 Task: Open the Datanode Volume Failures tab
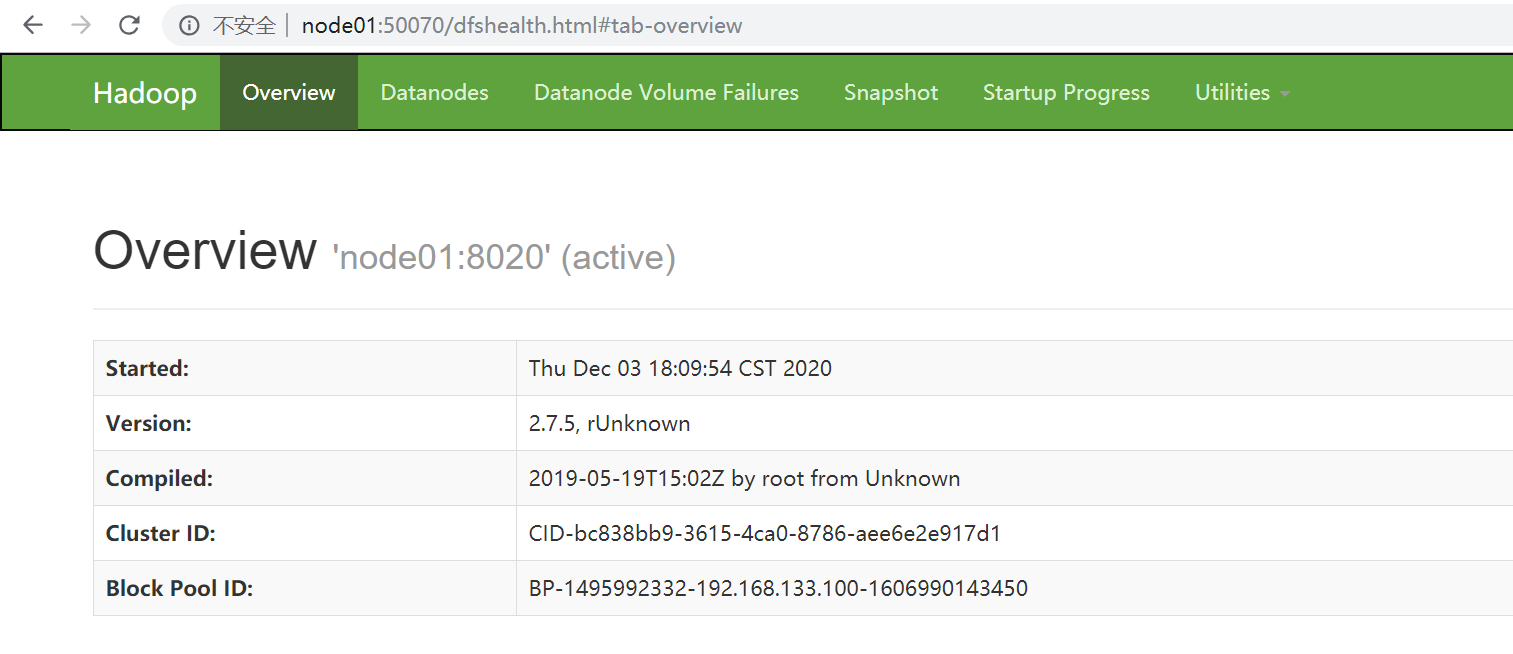666,92
